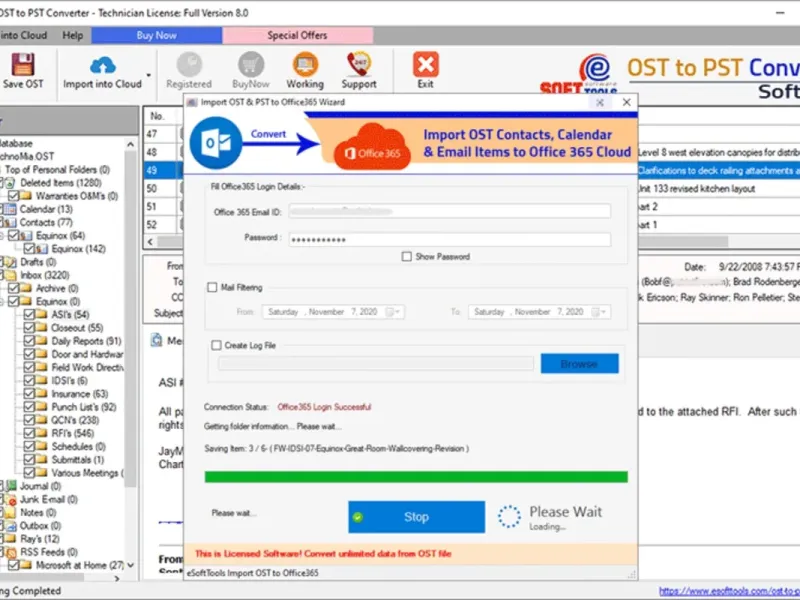The image size is (800, 600).
Task: Click the Password input field
Action: point(449,239)
